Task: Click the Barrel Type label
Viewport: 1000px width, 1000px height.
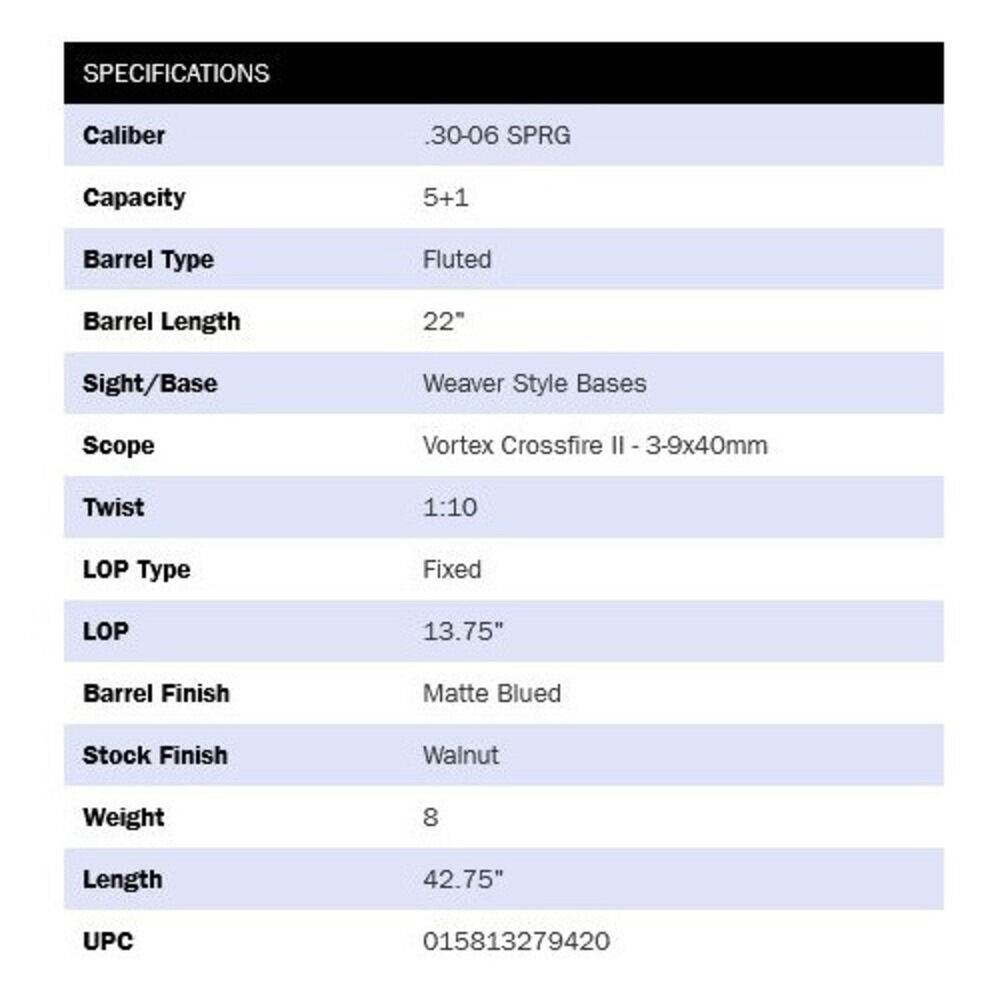Action: pyautogui.click(x=148, y=259)
